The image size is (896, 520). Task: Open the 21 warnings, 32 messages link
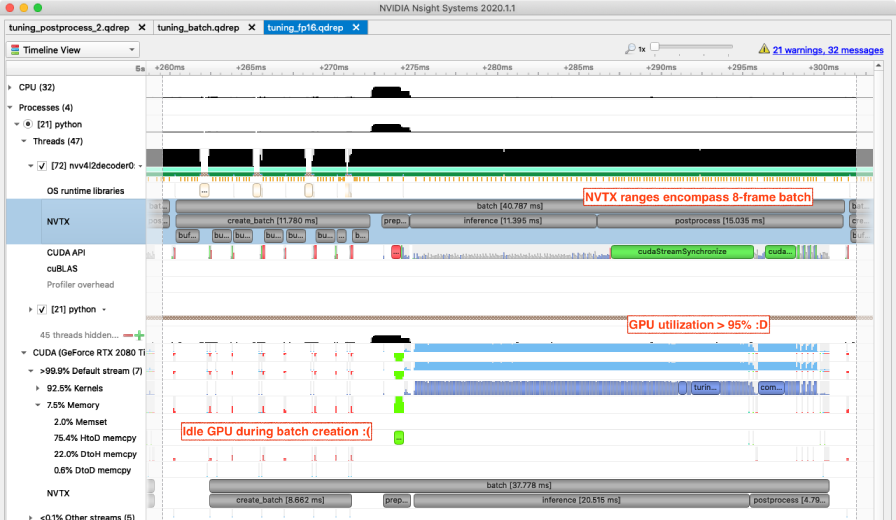(828, 50)
